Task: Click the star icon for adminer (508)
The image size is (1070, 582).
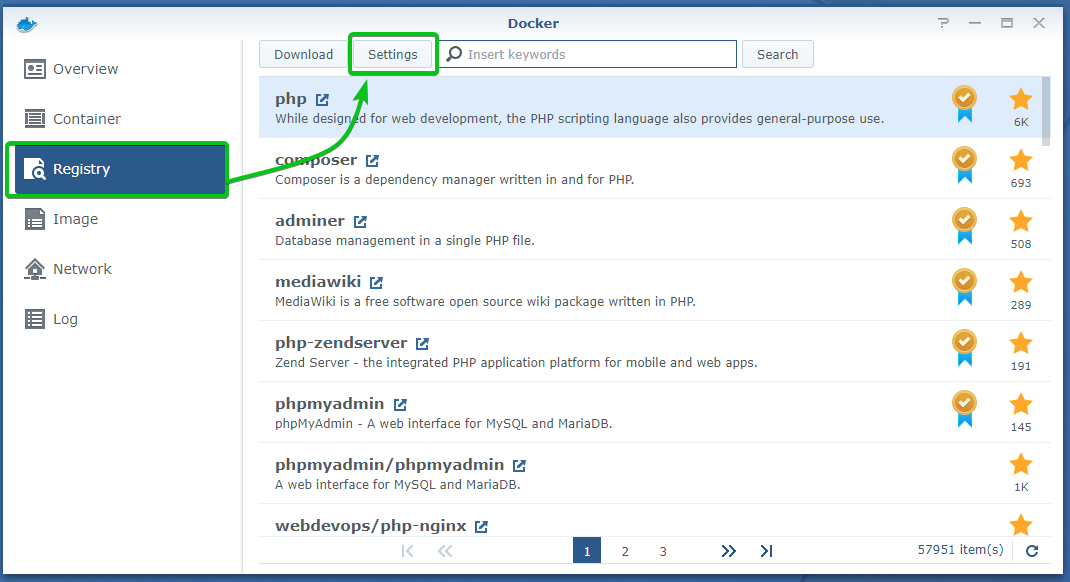Action: coord(1021,221)
